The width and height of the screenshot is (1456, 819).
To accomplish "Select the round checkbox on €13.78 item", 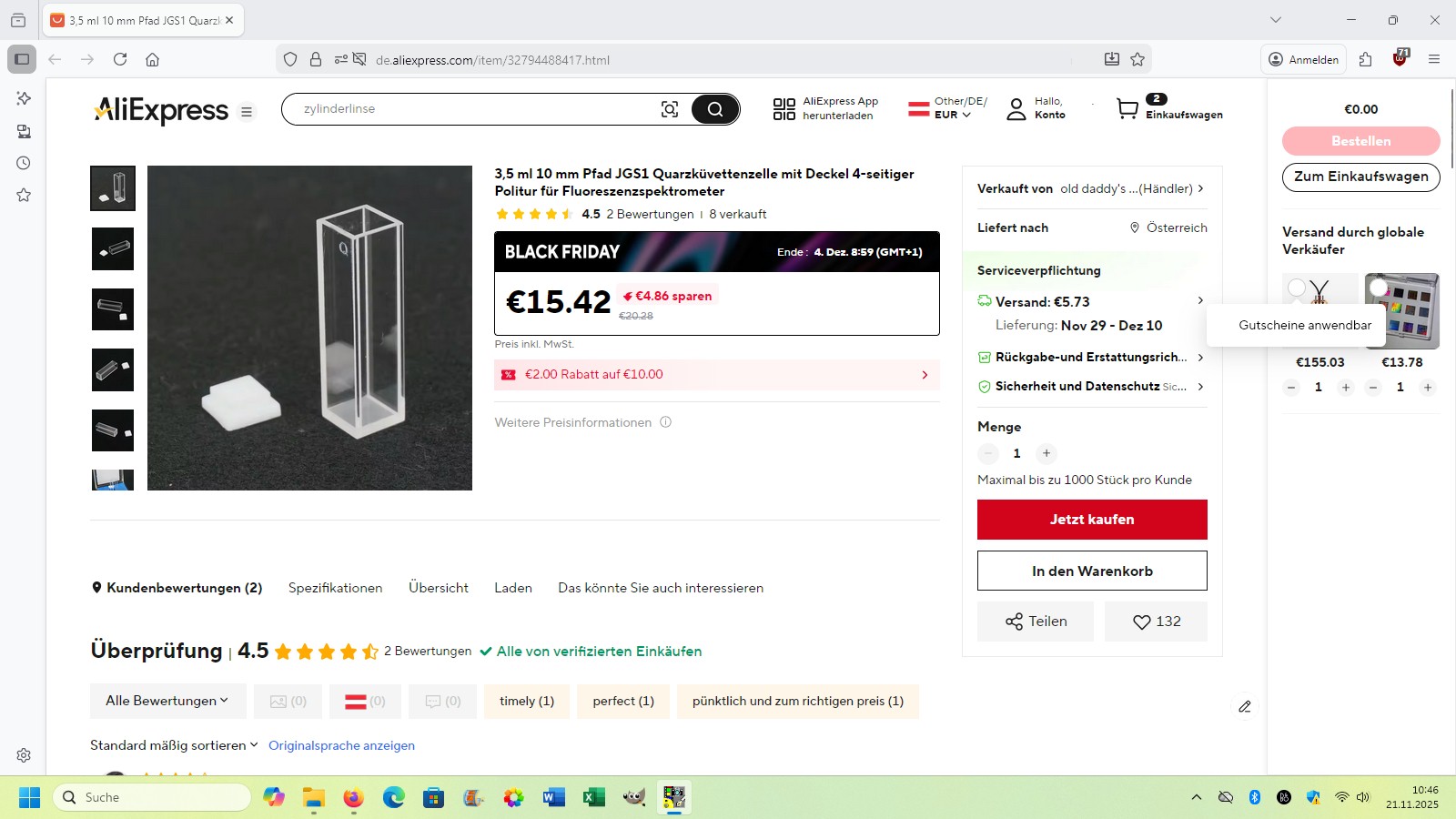I will coord(1379,288).
